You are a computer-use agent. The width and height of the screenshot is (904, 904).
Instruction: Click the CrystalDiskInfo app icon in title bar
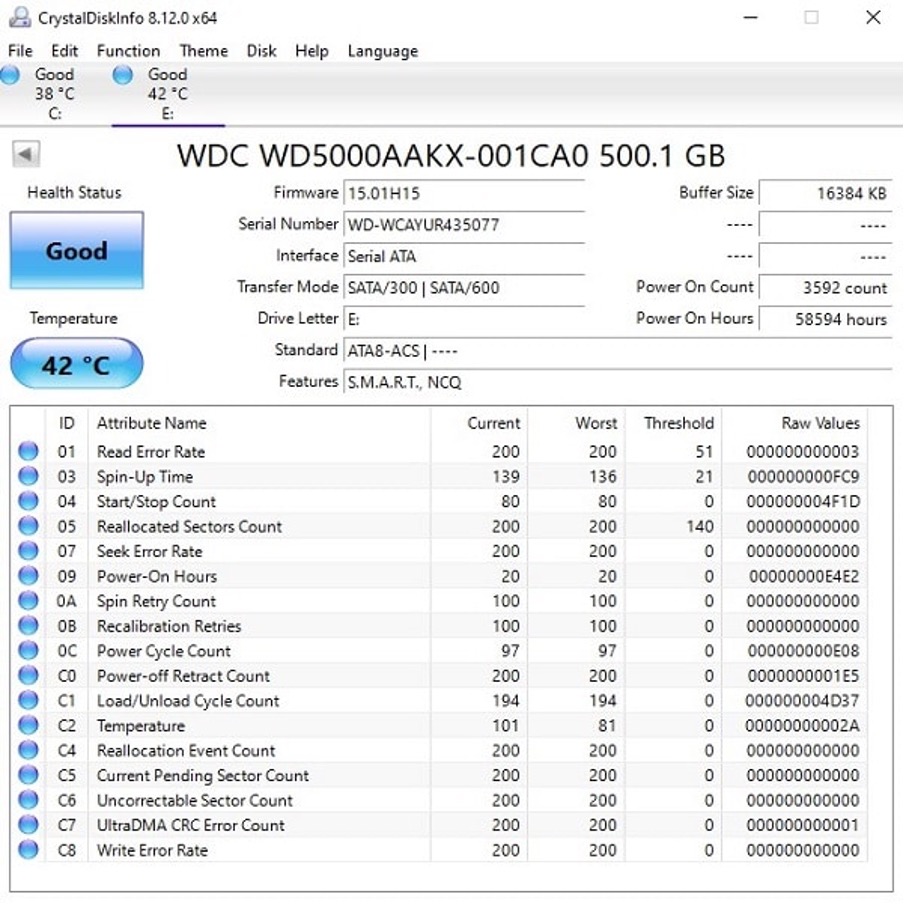tap(20, 18)
